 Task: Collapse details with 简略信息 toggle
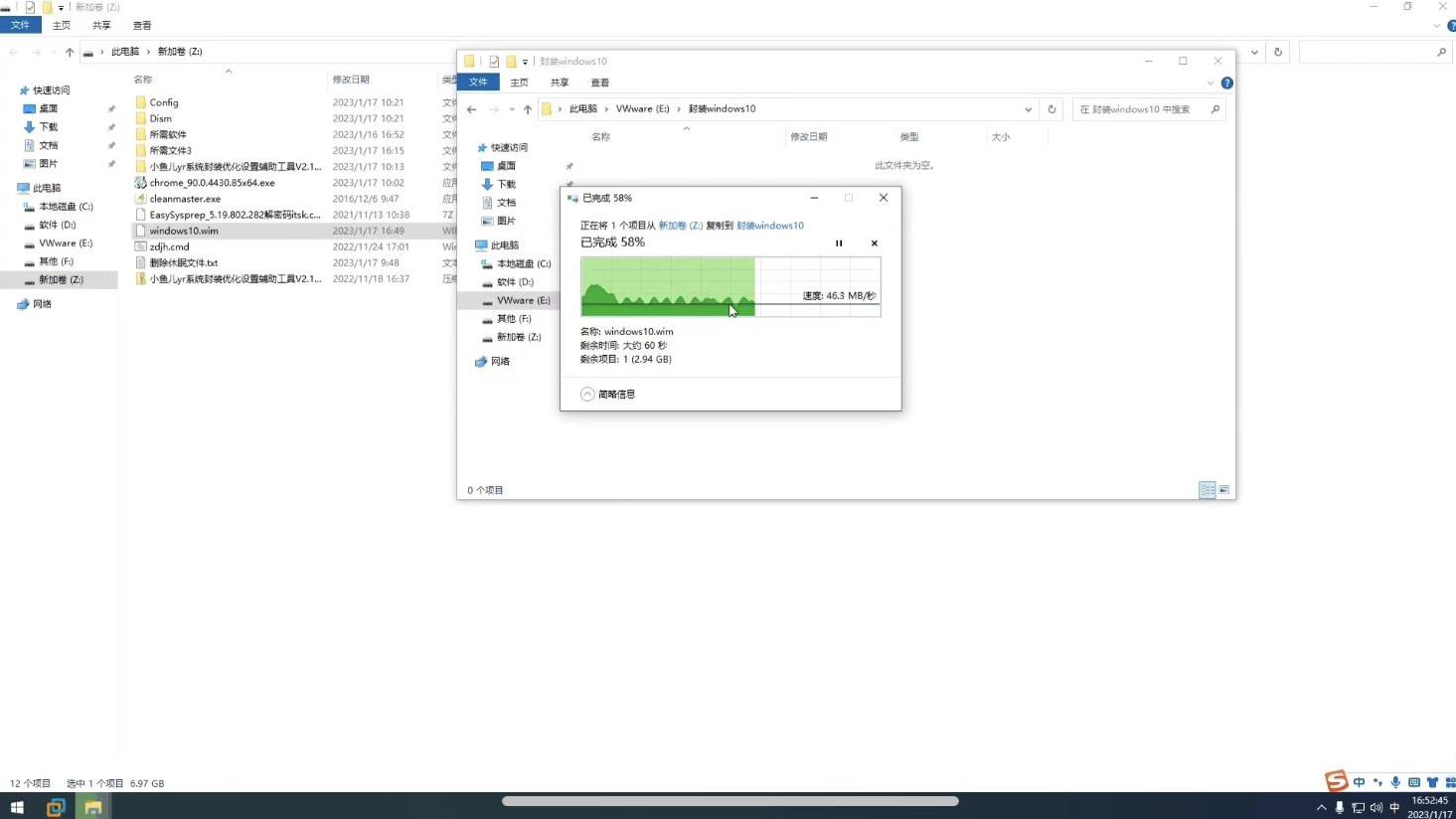[x=608, y=395]
